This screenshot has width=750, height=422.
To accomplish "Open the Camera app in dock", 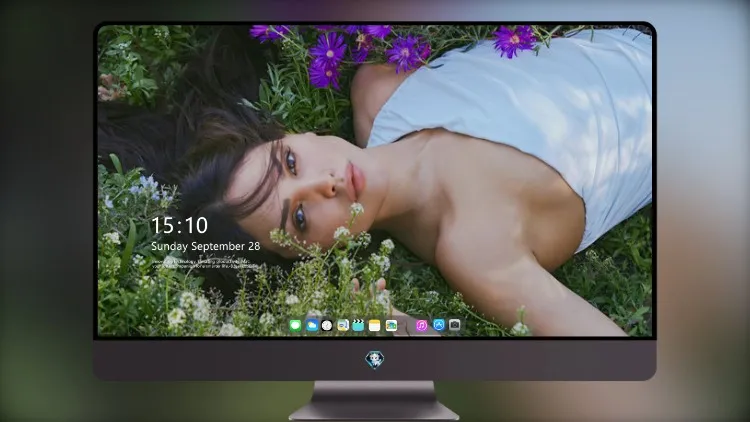I will pyautogui.click(x=455, y=325).
